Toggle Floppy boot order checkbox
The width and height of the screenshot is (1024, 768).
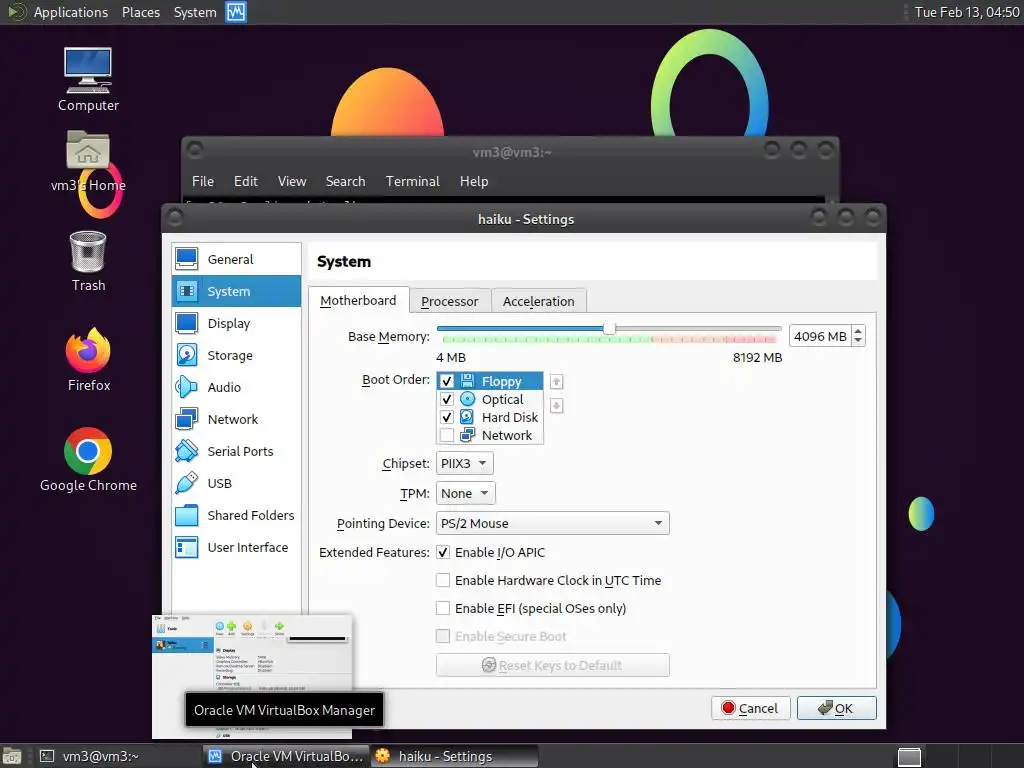[x=447, y=381]
